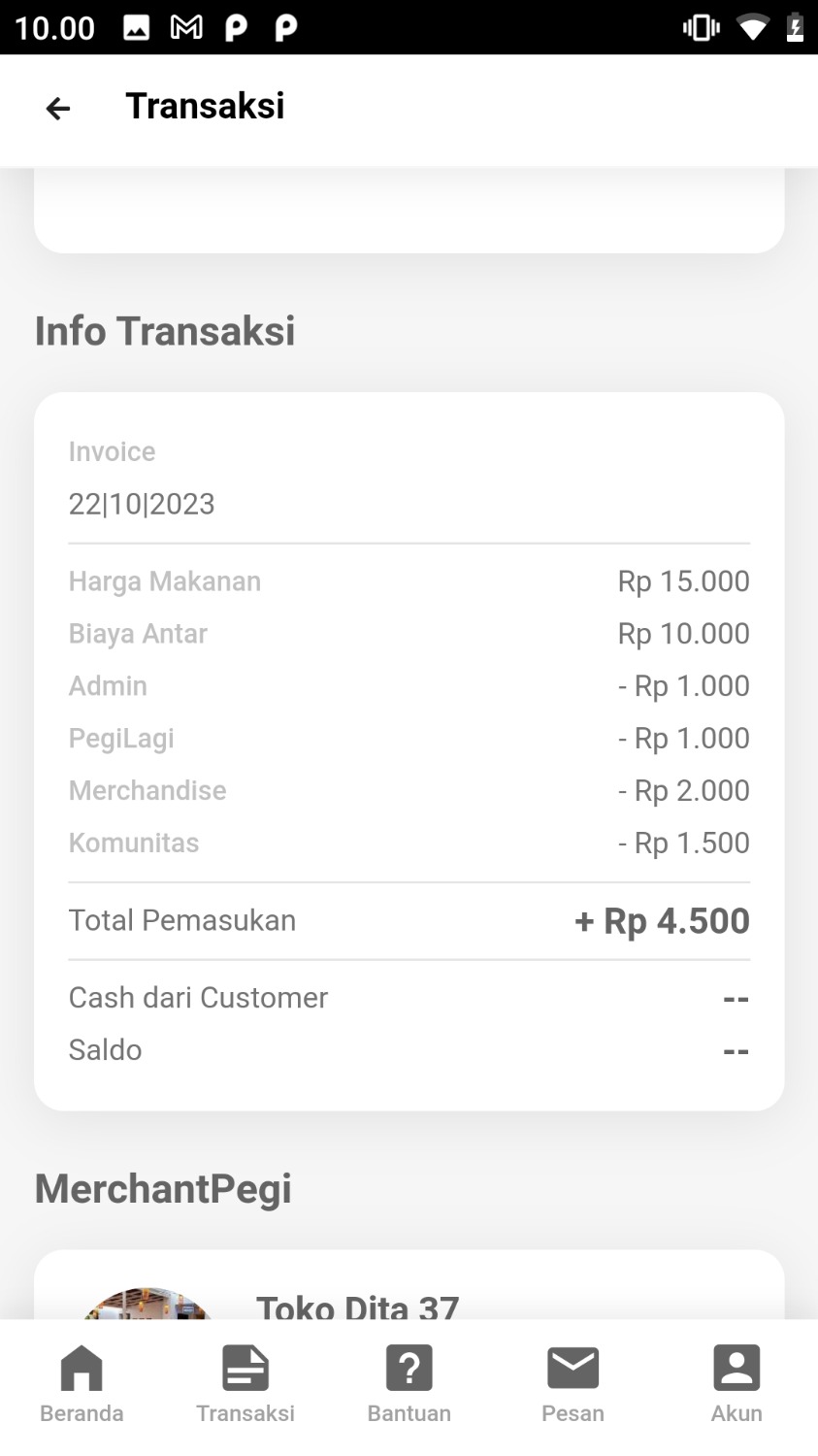
Task: Tap the Saldo row
Action: click(x=409, y=1050)
